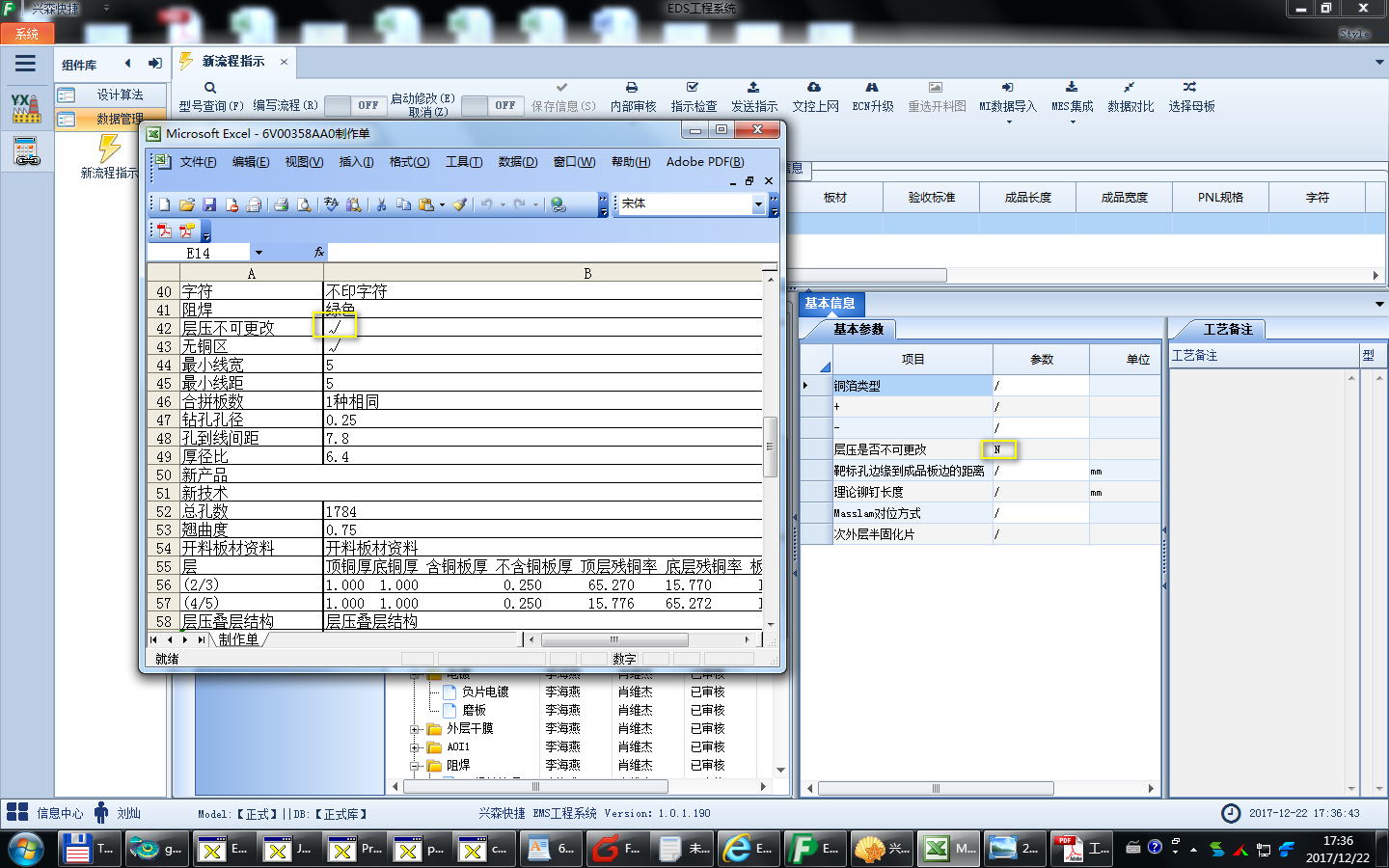Expand the AOI1 tree folder

pos(415,747)
